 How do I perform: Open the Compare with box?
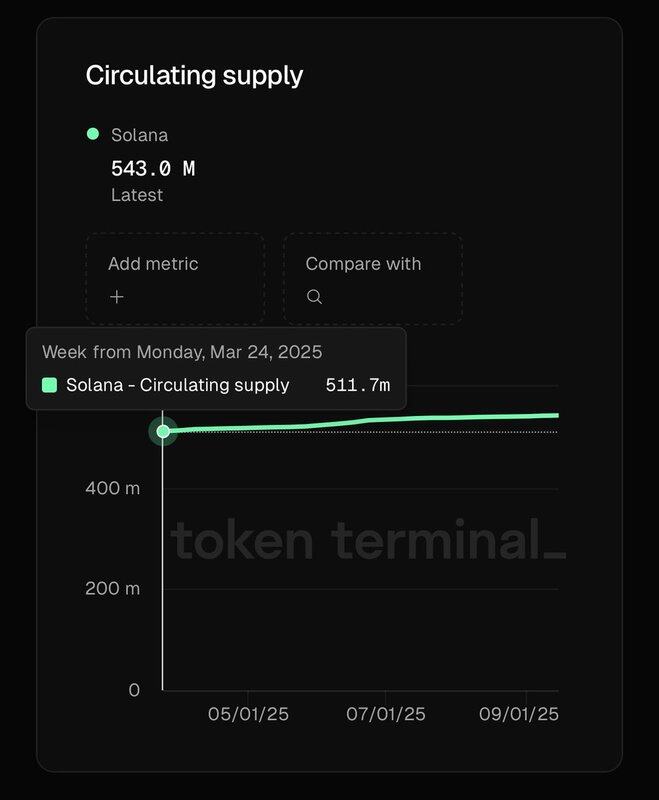[373, 279]
